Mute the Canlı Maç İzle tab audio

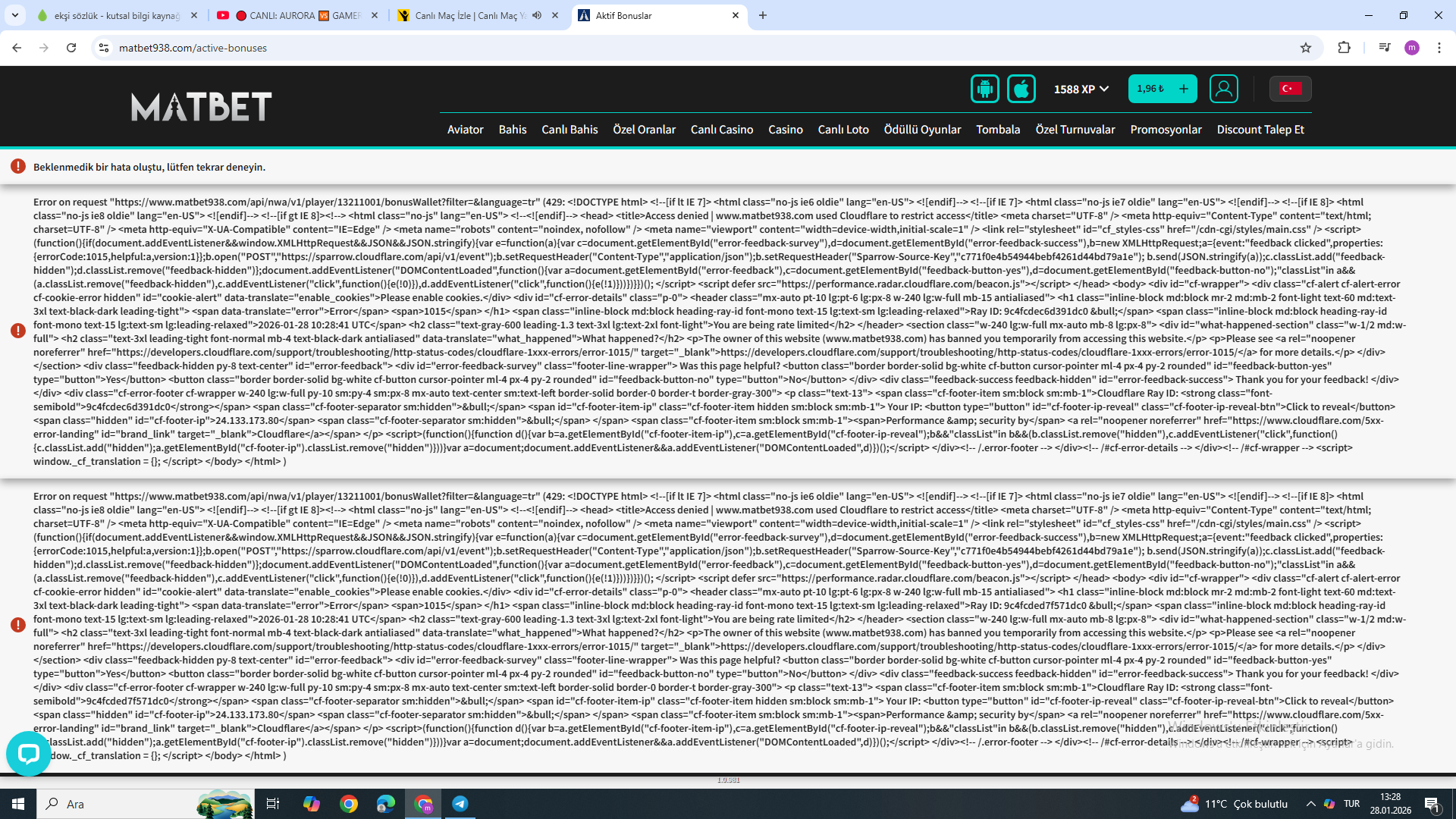(x=537, y=15)
